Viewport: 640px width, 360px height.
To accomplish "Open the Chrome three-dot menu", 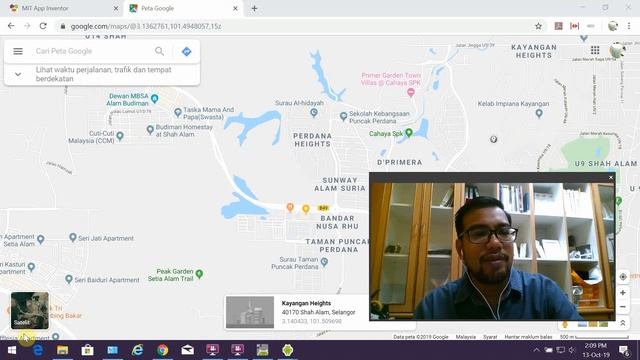I will [x=629, y=26].
